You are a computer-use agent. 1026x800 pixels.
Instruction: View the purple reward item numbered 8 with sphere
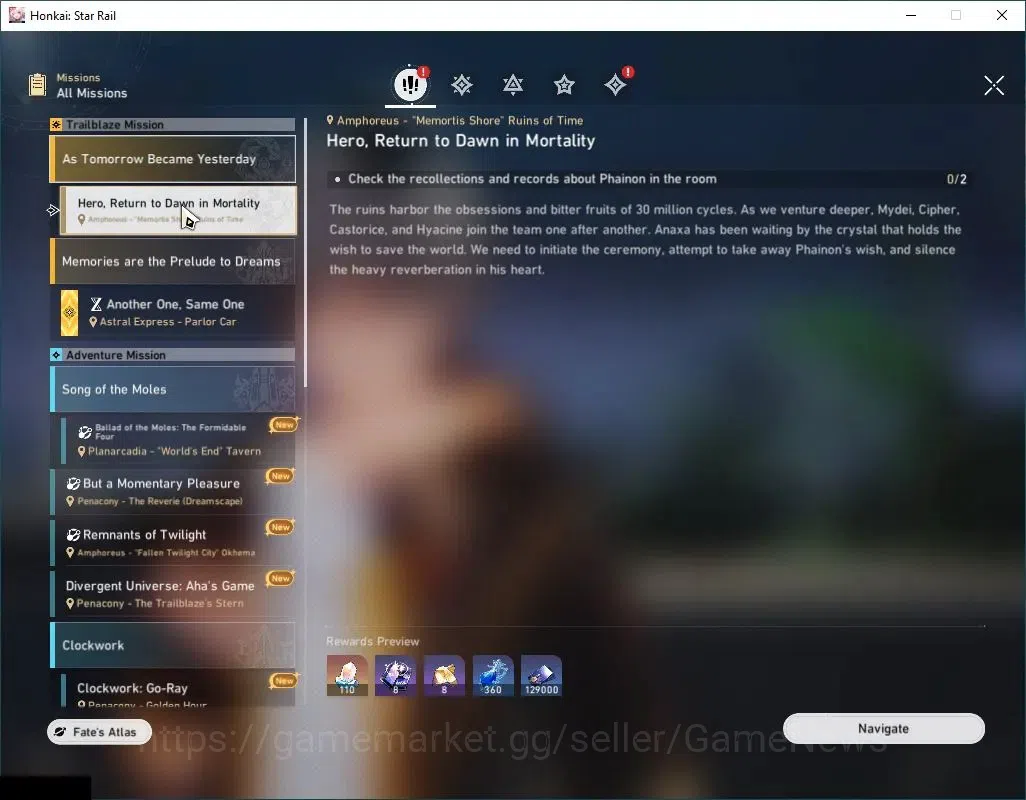(x=395, y=676)
